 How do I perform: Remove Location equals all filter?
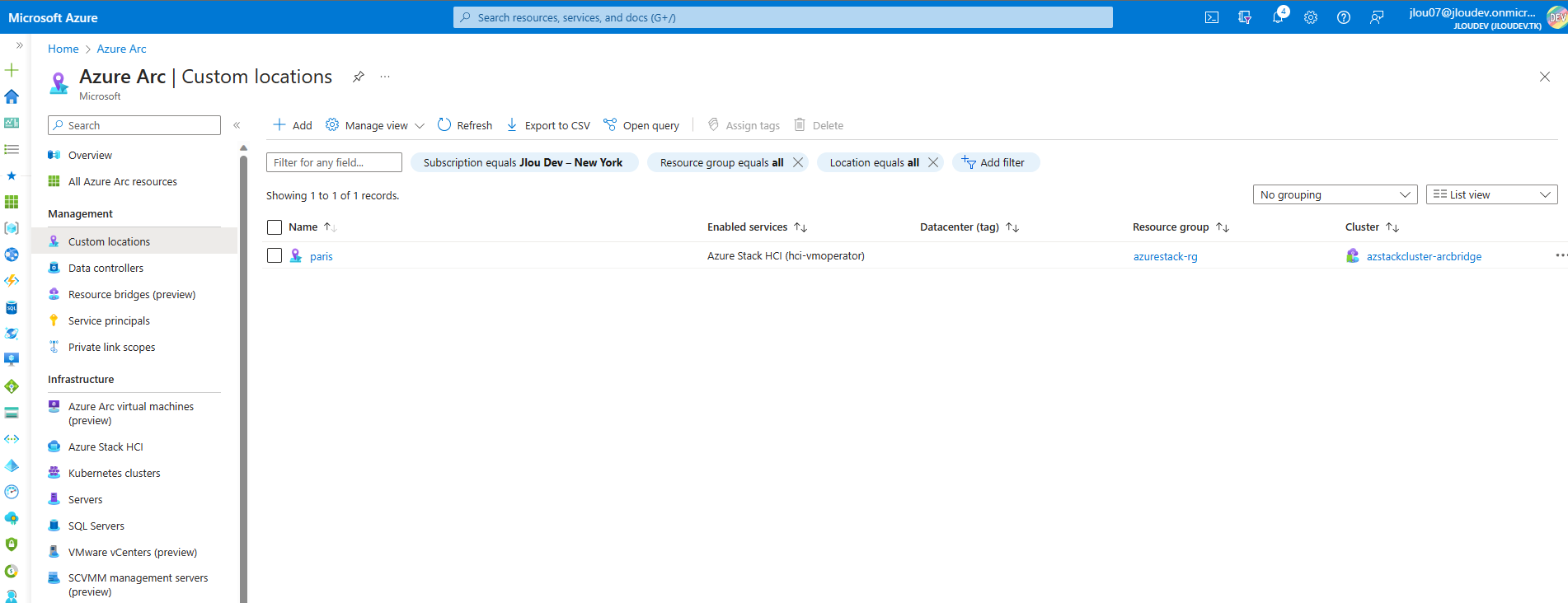click(933, 162)
